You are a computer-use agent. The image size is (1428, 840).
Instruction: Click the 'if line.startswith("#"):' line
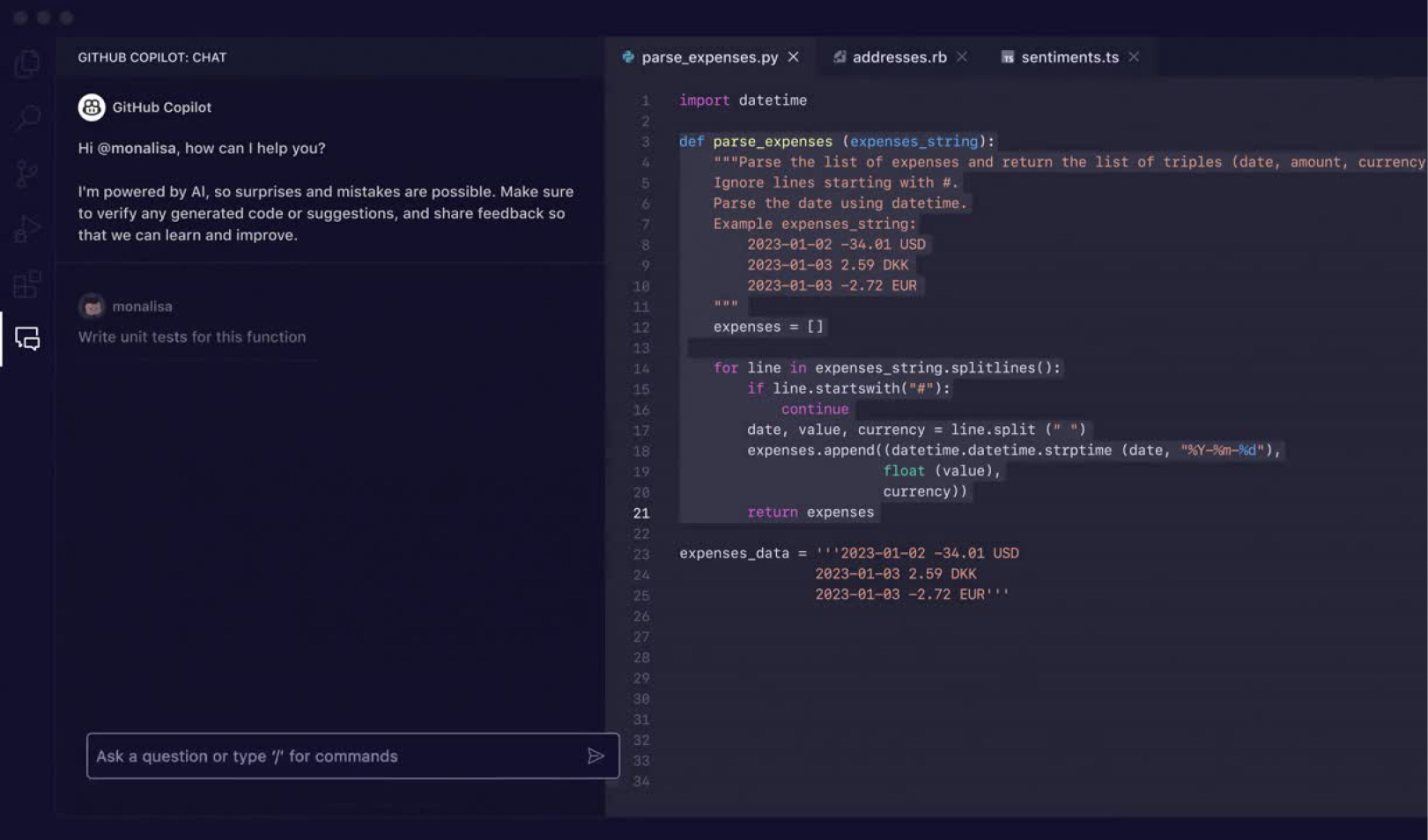tap(849, 388)
